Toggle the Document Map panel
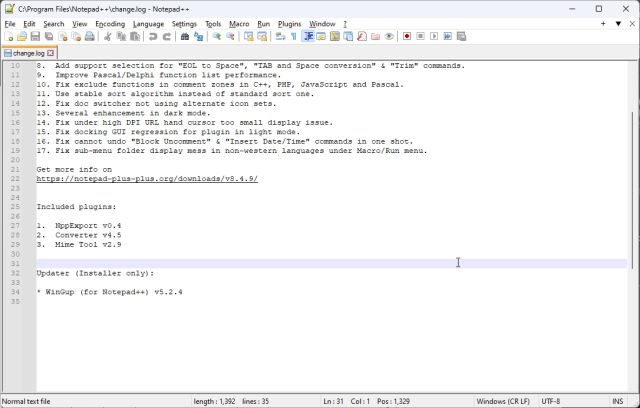Image resolution: width=640 pixels, height=408 pixels. click(x=335, y=37)
